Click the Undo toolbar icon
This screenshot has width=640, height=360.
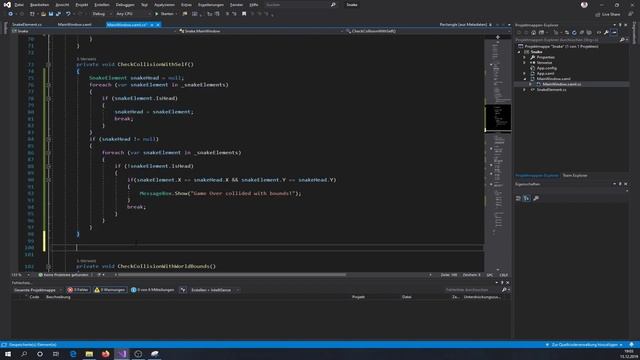click(x=68, y=14)
